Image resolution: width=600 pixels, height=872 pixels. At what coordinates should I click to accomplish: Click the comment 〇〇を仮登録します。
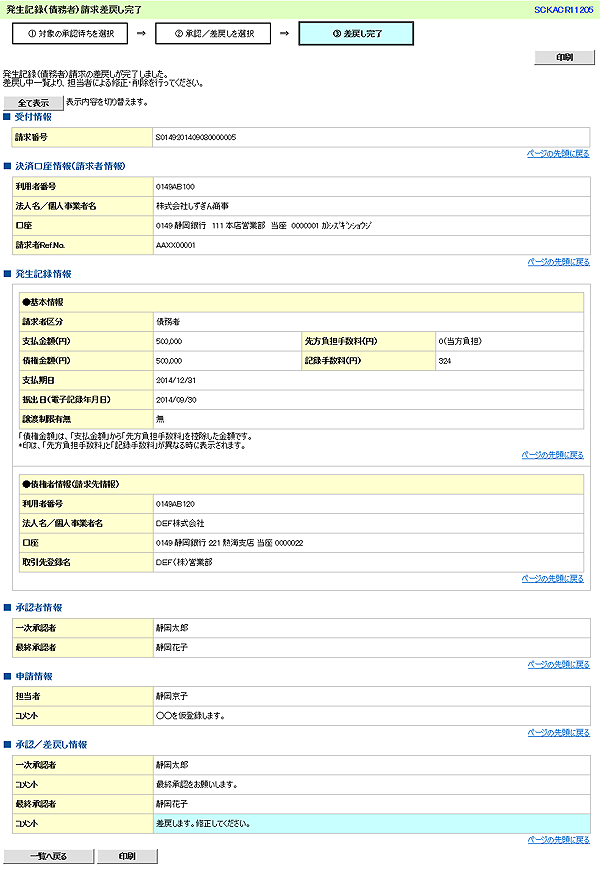[x=191, y=716]
